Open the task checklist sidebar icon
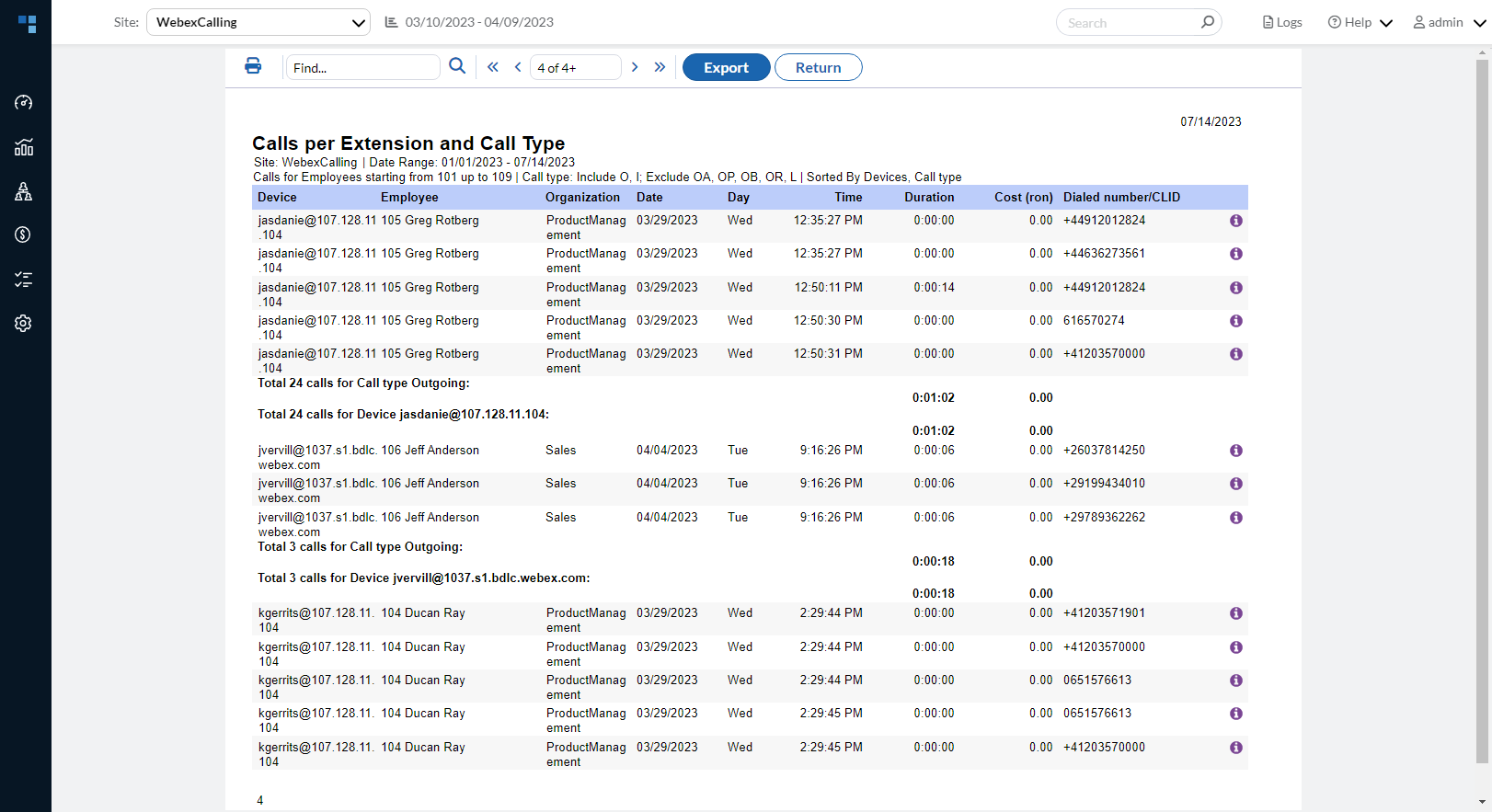Viewport: 1492px width, 812px height. 24,280
